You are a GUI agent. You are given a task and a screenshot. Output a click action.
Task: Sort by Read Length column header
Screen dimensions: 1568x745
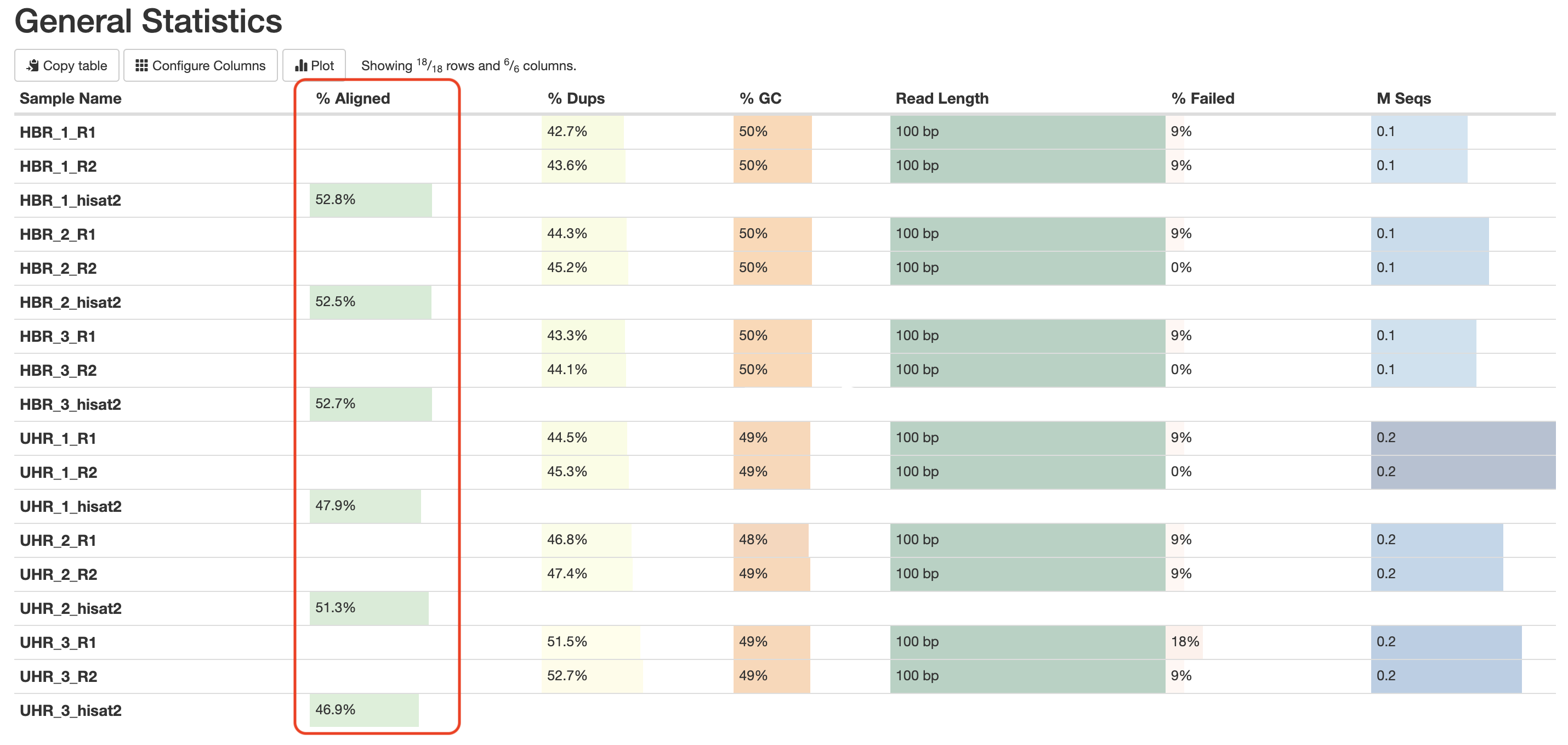(x=941, y=98)
